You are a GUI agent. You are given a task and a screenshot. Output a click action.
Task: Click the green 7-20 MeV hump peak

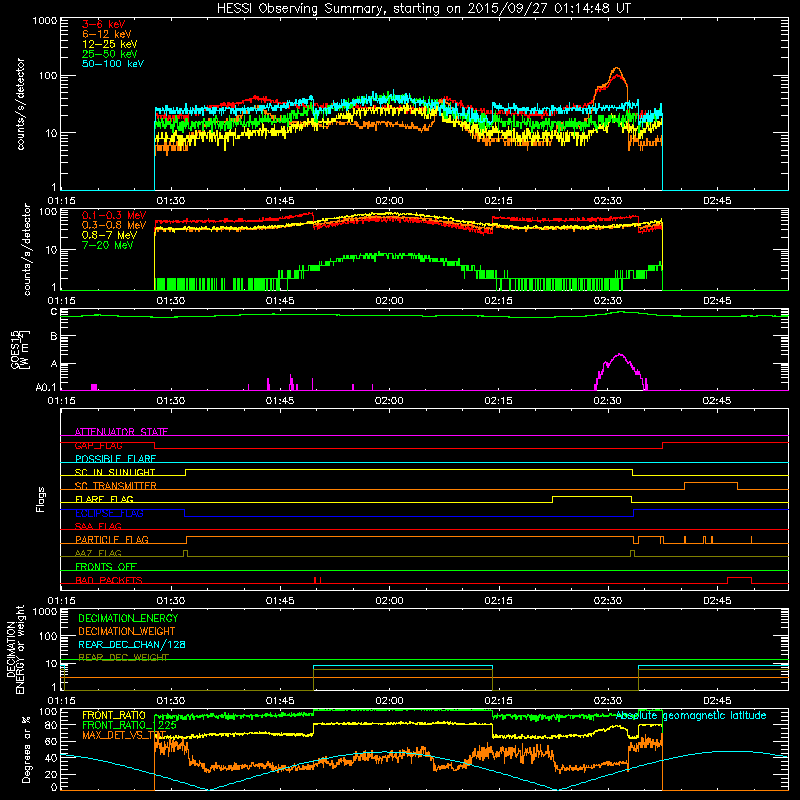tap(382, 254)
